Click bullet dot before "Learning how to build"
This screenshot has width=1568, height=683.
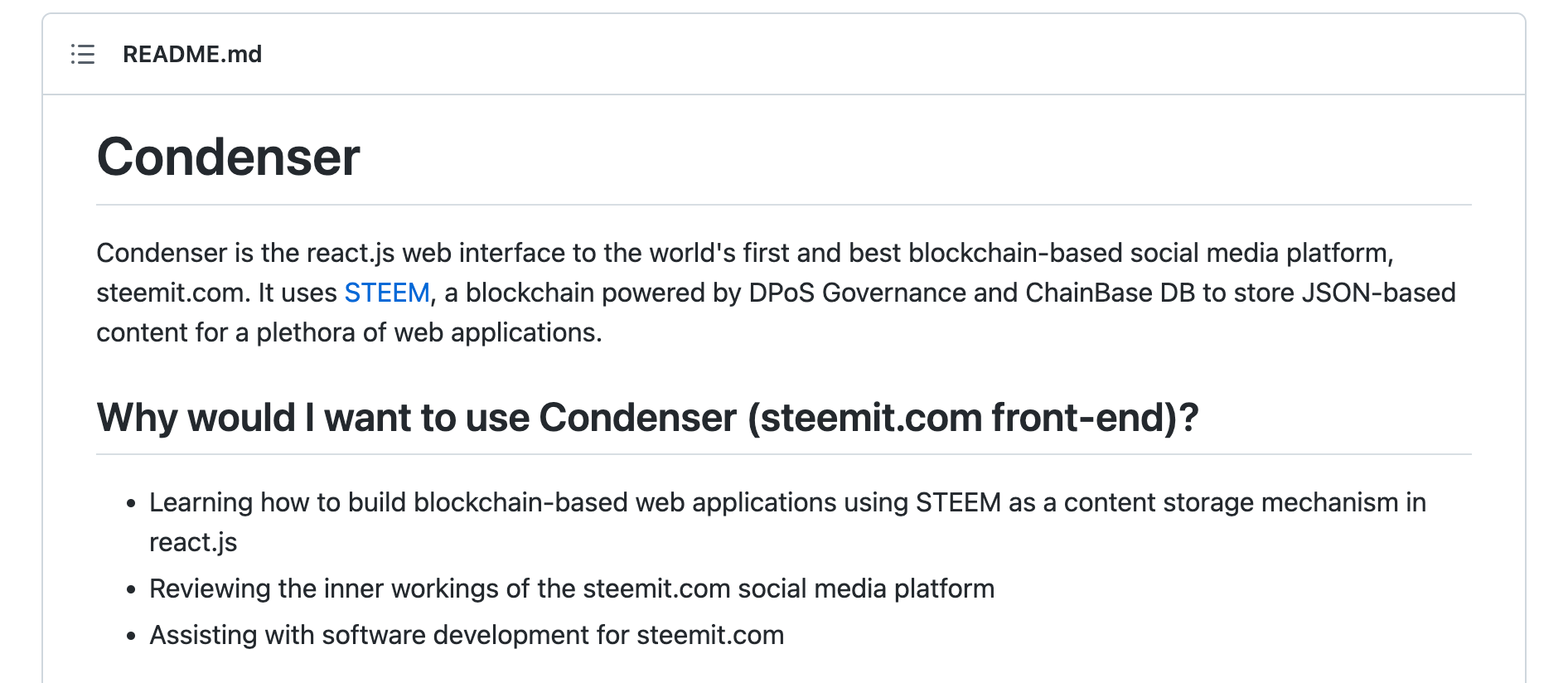pyautogui.click(x=131, y=503)
